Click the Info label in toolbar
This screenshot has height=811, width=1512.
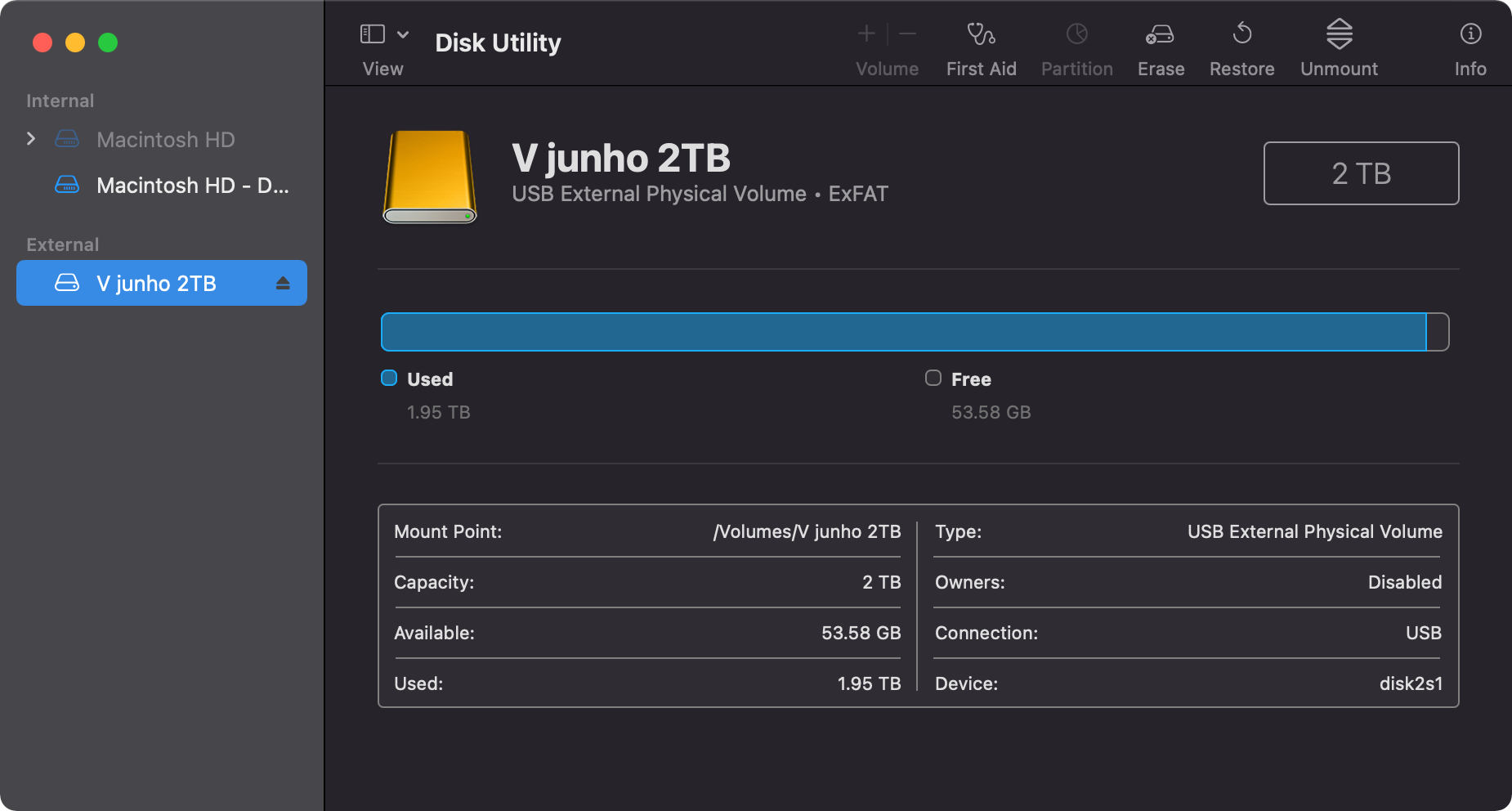(1470, 69)
